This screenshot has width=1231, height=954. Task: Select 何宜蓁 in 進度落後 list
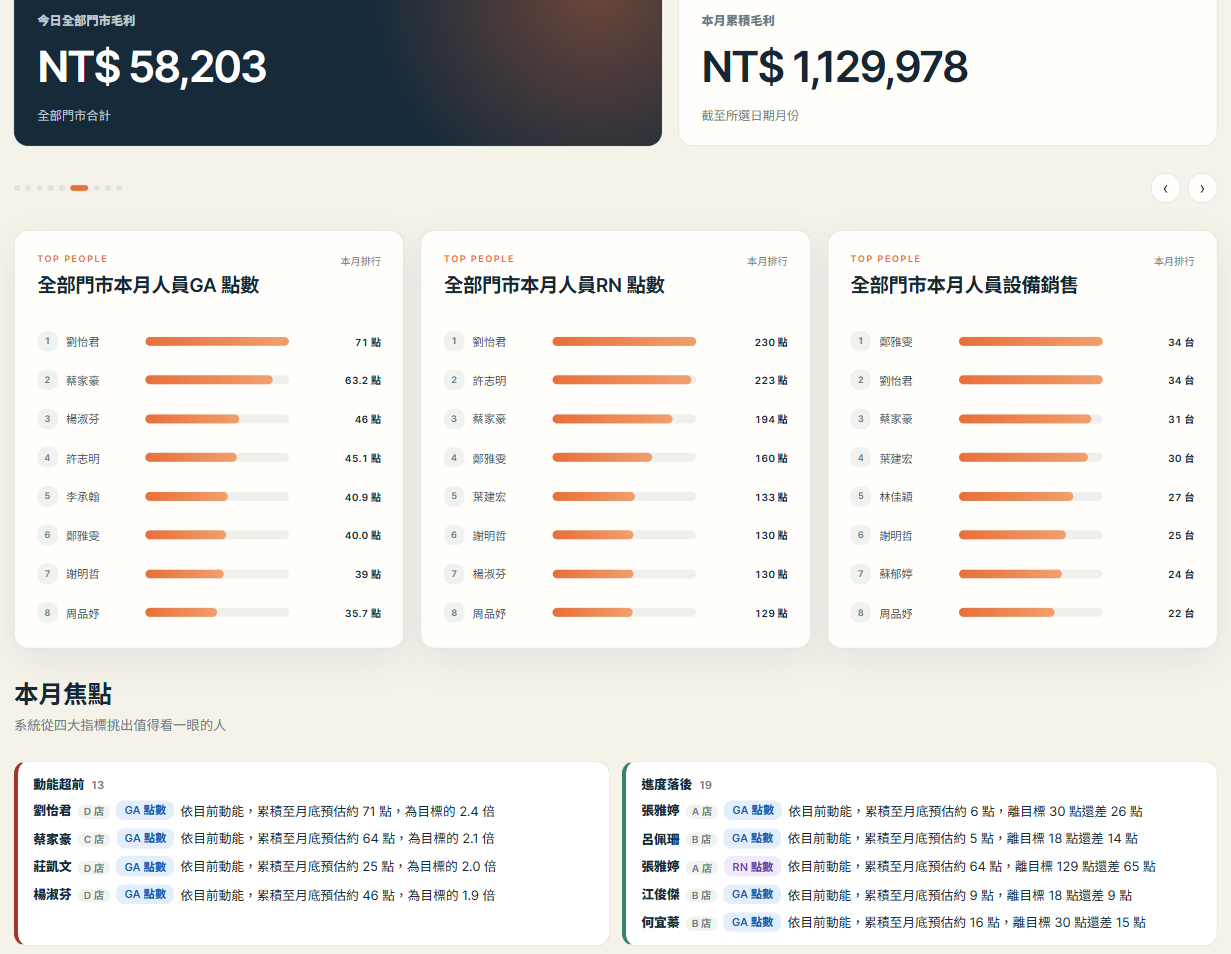point(660,923)
